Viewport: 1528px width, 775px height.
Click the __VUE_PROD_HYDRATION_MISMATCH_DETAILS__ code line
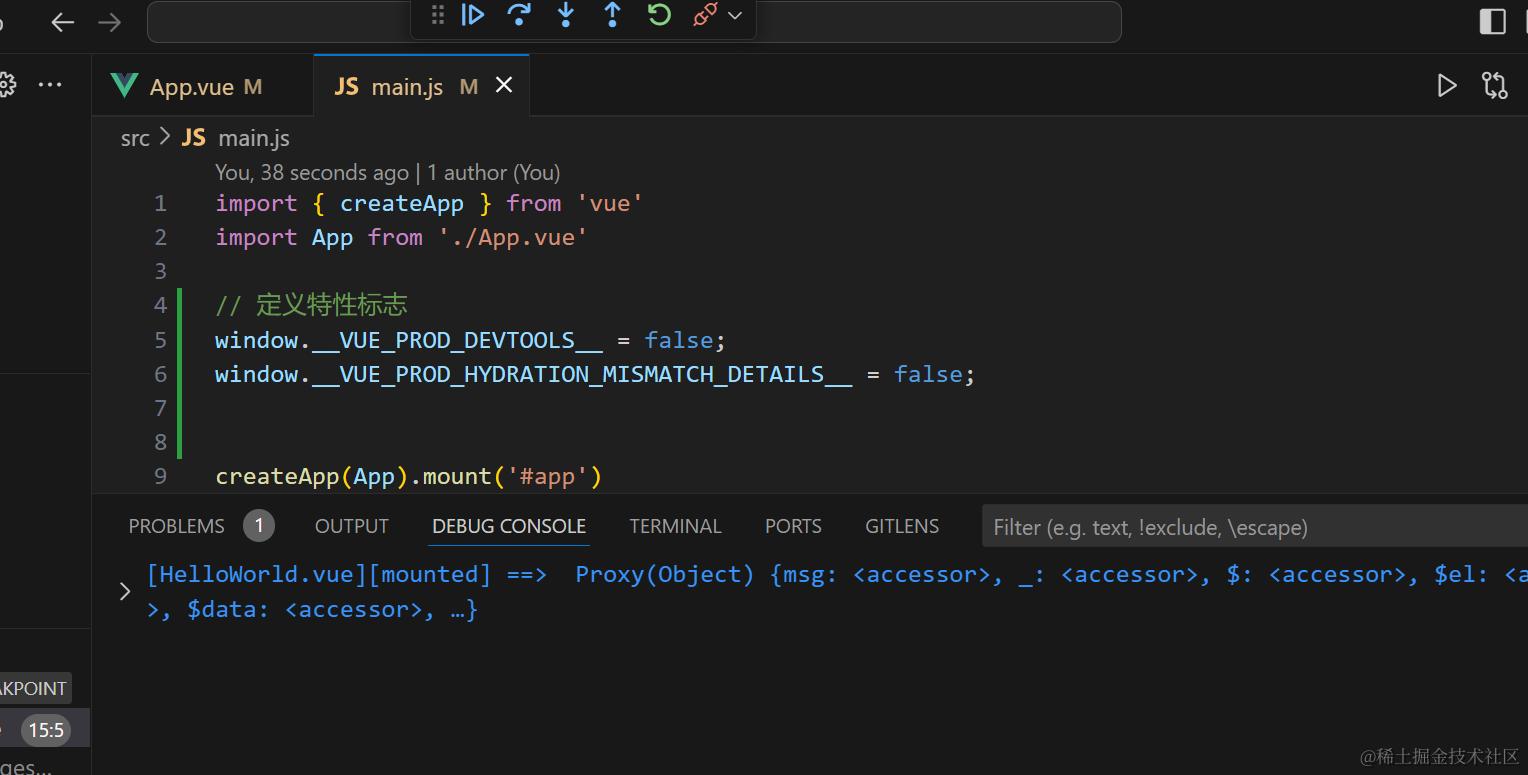click(x=595, y=374)
